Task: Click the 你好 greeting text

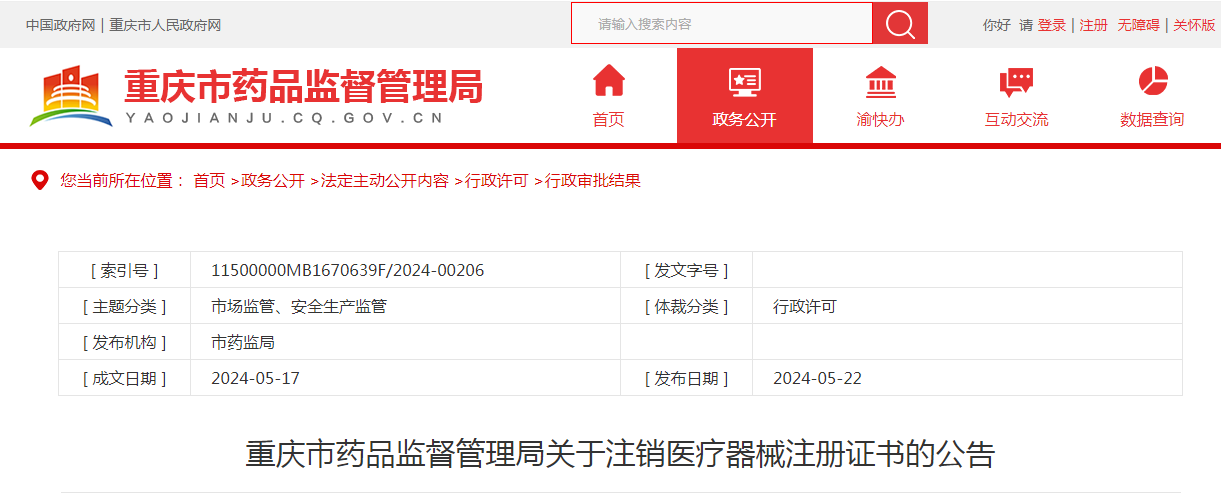Action: (997, 25)
